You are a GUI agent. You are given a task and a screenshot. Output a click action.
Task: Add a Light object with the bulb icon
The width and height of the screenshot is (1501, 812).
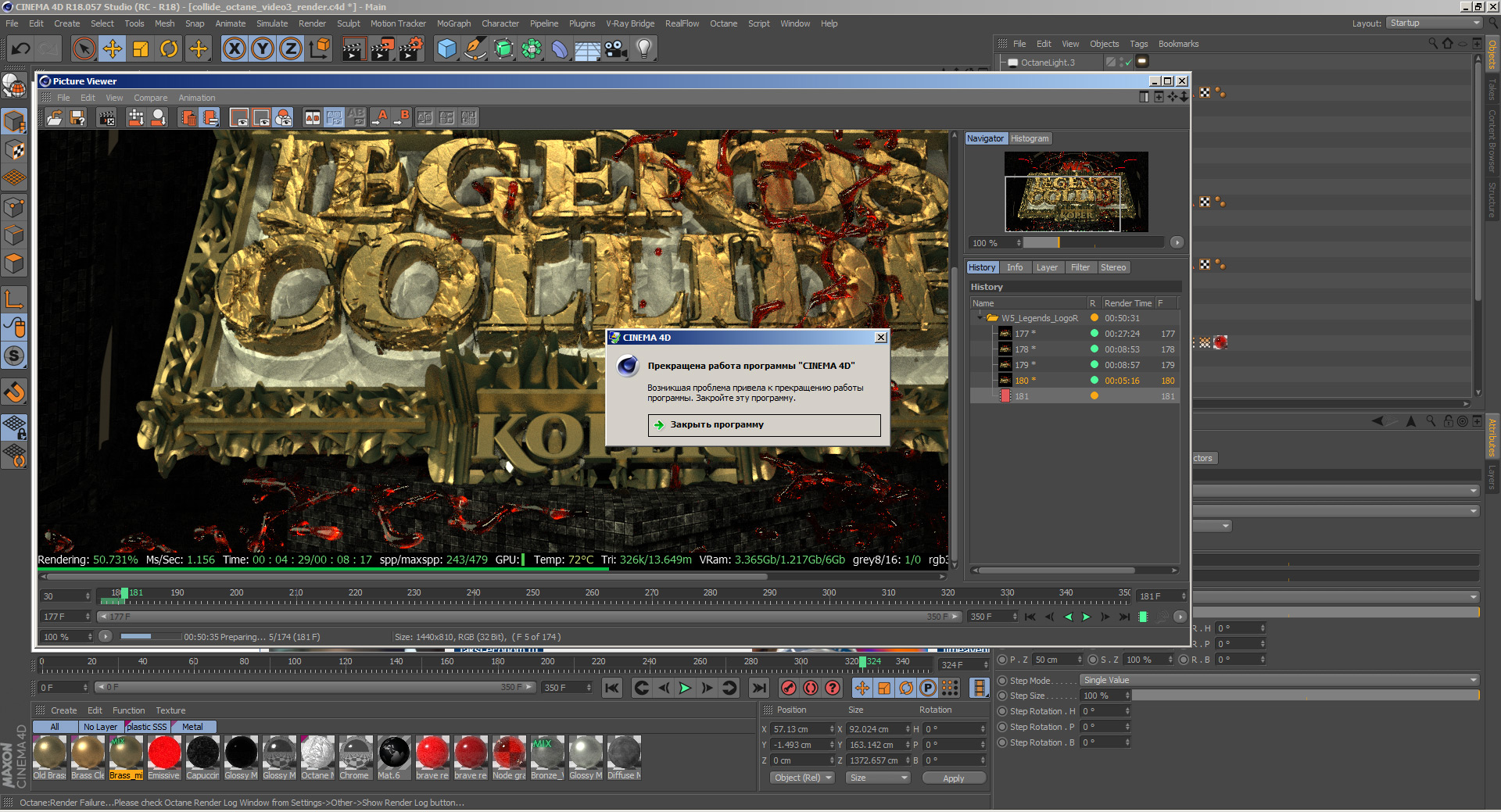click(643, 49)
